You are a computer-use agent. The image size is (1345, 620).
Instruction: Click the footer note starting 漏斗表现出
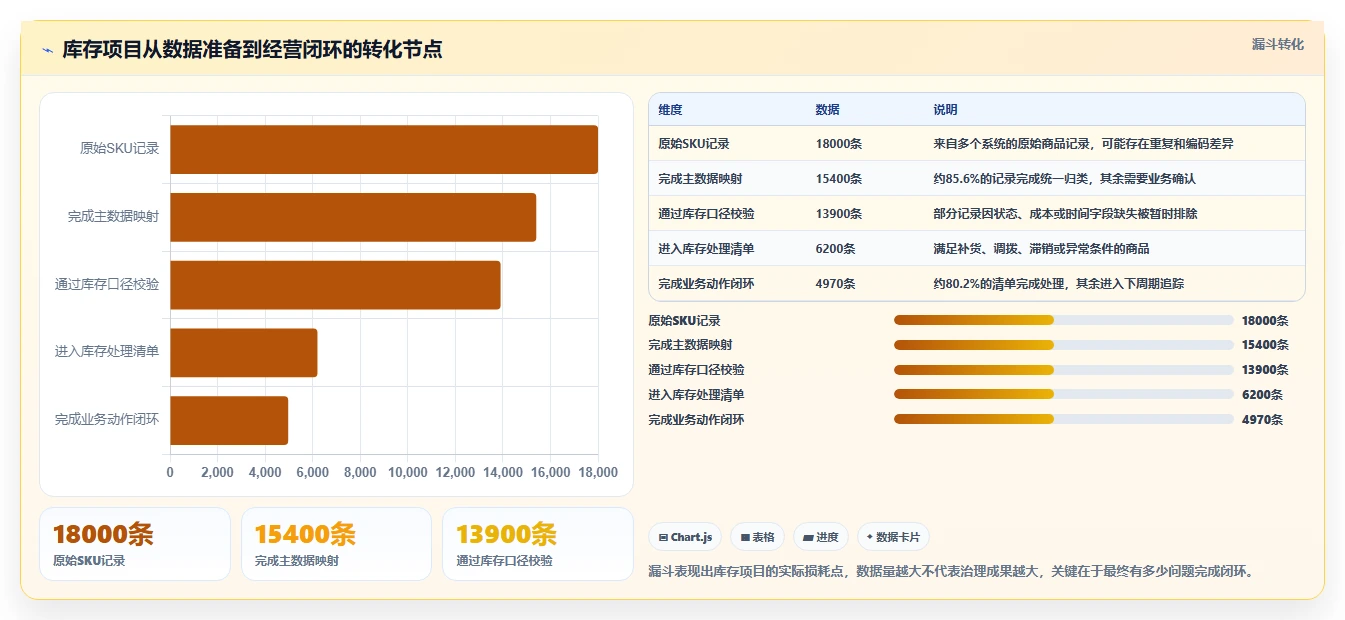pyautogui.click(x=951, y=572)
